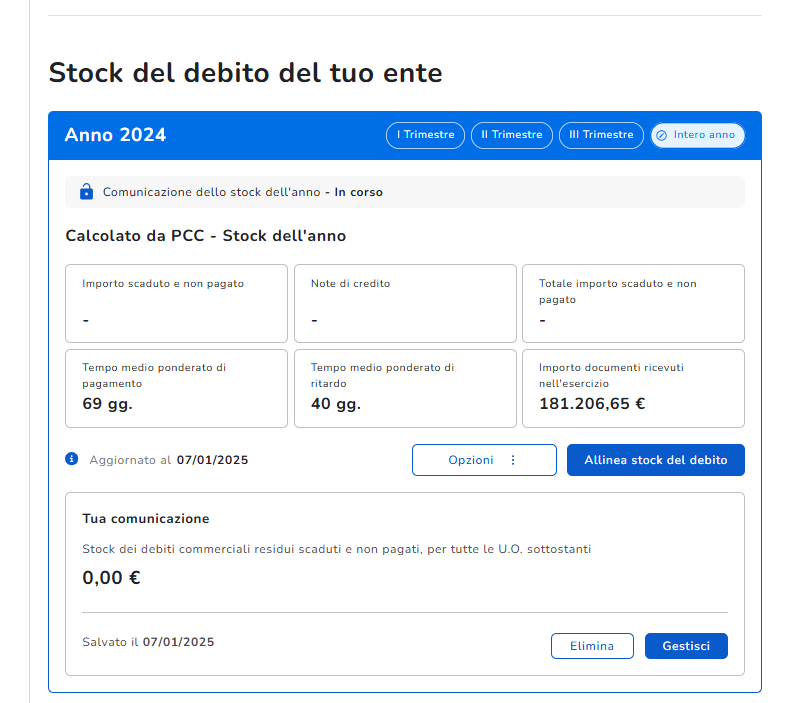Select the Tempo medio ponderato di pagamento card
786x703 pixels.
coord(176,388)
